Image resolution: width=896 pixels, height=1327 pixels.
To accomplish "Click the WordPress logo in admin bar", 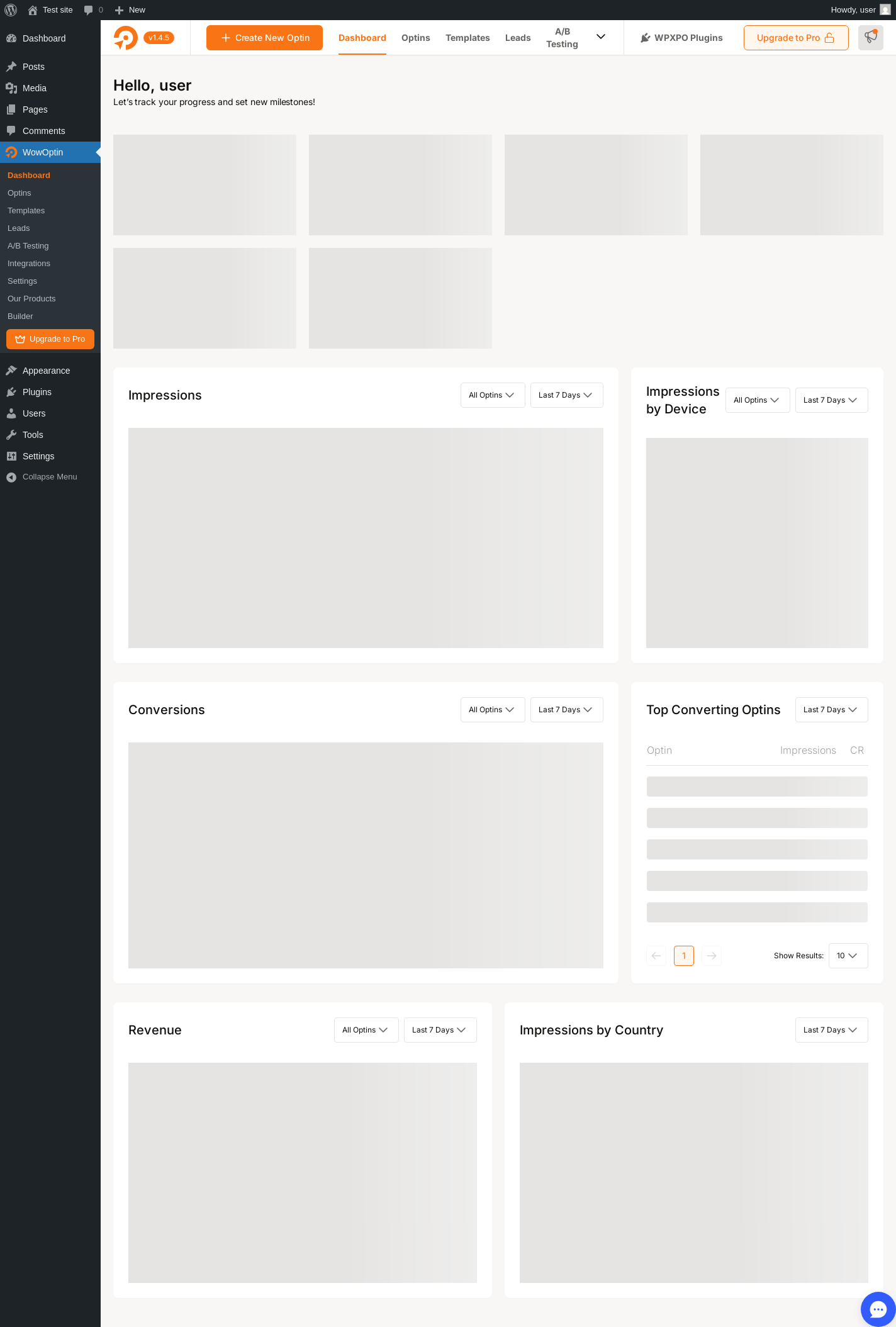I will point(11,10).
